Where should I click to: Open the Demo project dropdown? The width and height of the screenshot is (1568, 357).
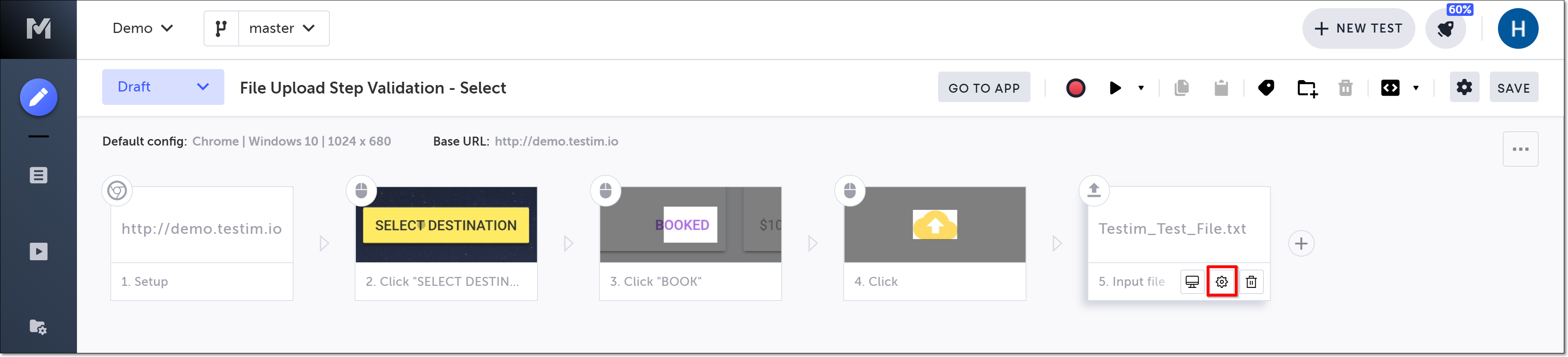click(143, 28)
